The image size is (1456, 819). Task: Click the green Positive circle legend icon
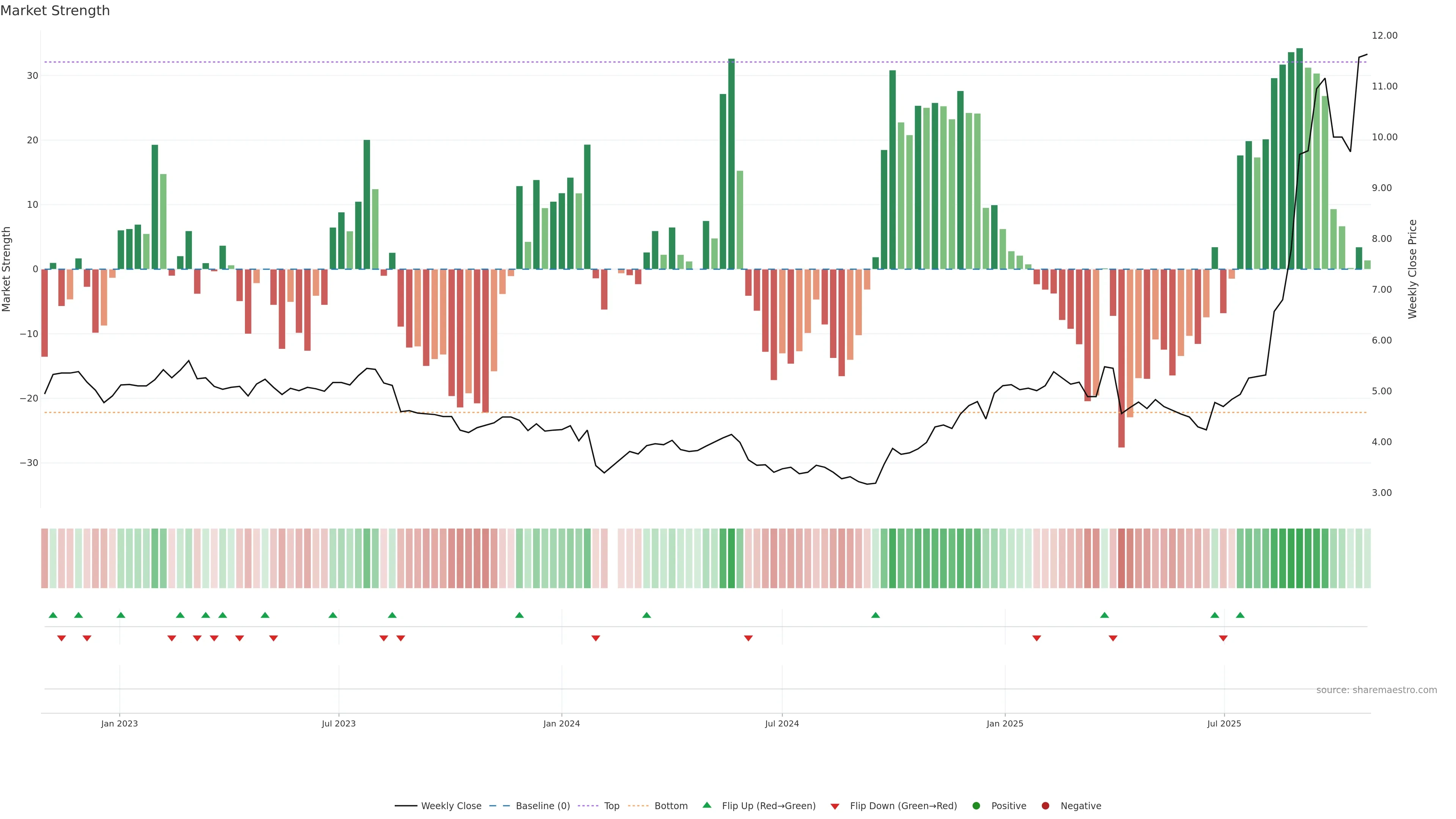tap(976, 806)
